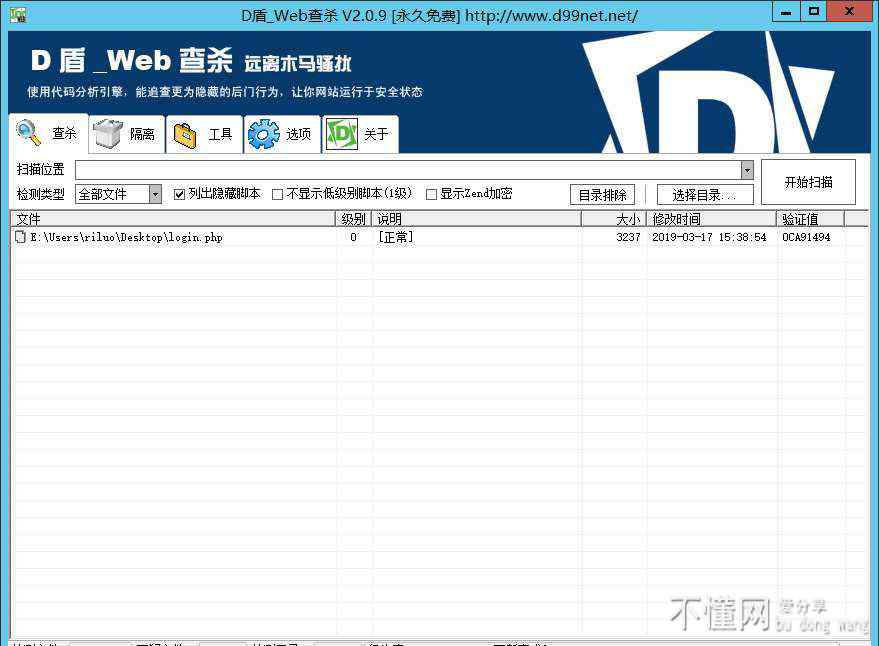Click the green D shield 关于 icon
This screenshot has width=879, height=646.
click(x=342, y=134)
